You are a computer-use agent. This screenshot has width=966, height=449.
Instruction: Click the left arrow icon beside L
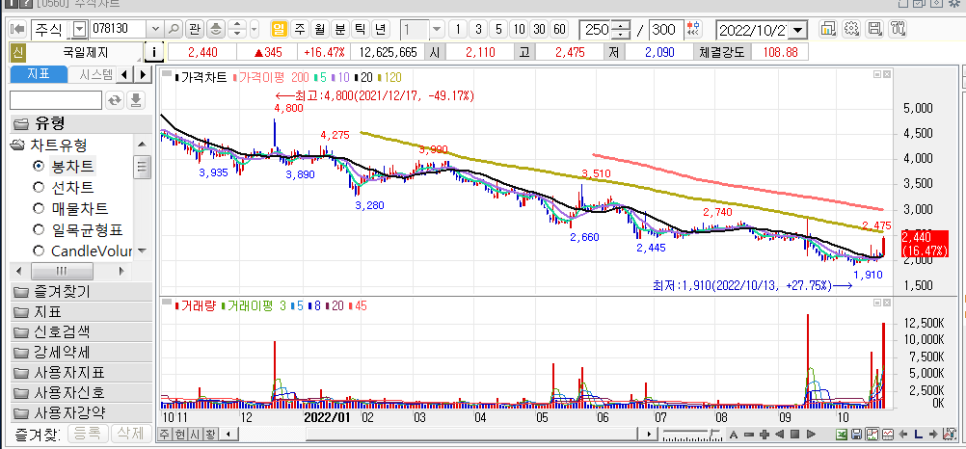tap(903, 434)
